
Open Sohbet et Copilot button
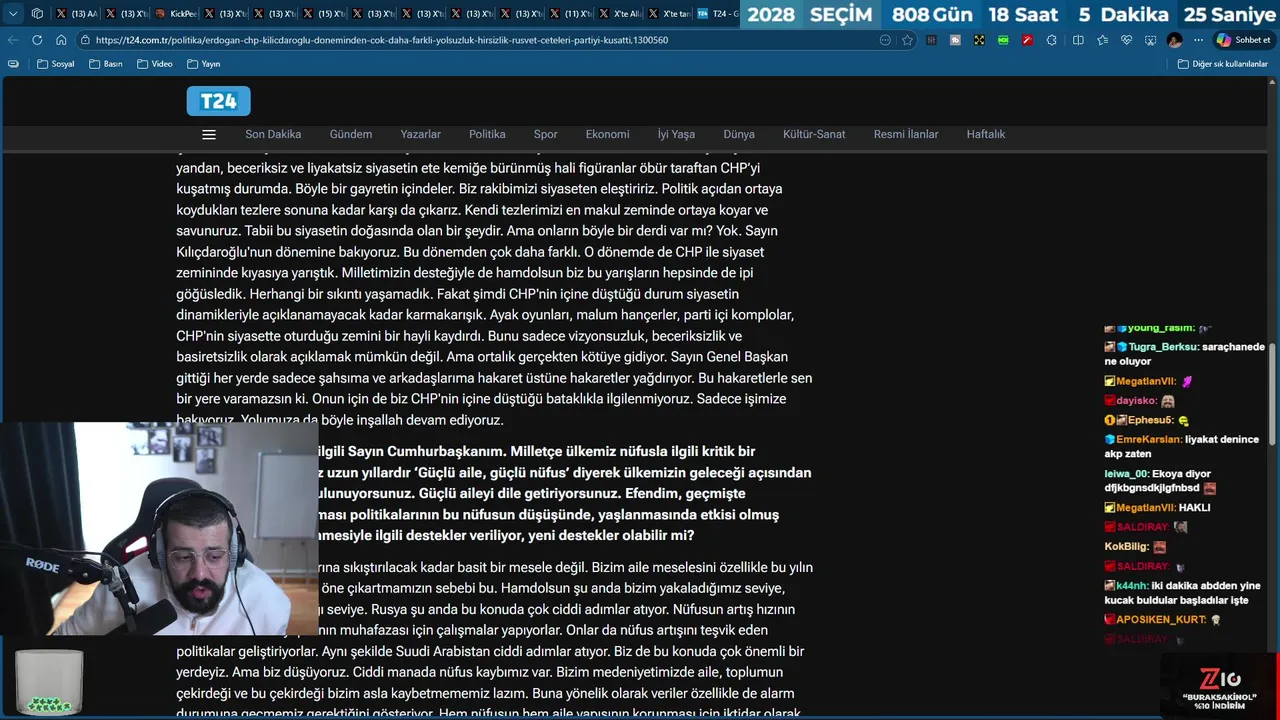click(x=1242, y=40)
